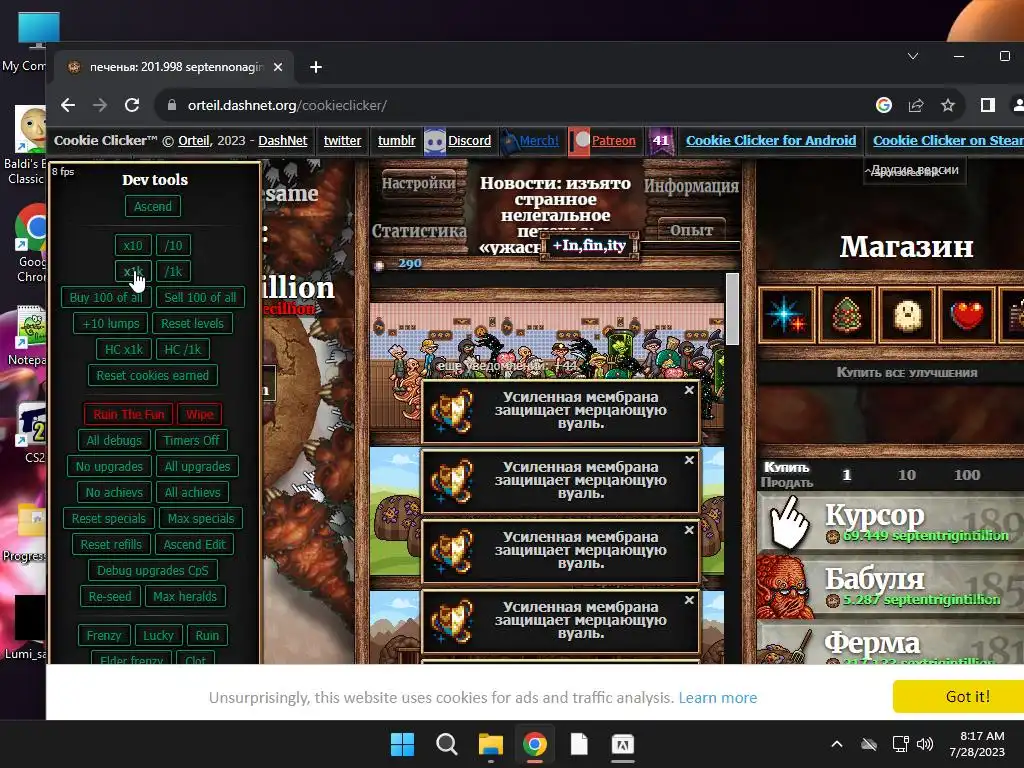This screenshot has height=768, width=1024.
Task: Click the building rows scrollbar
Action: tap(732, 309)
